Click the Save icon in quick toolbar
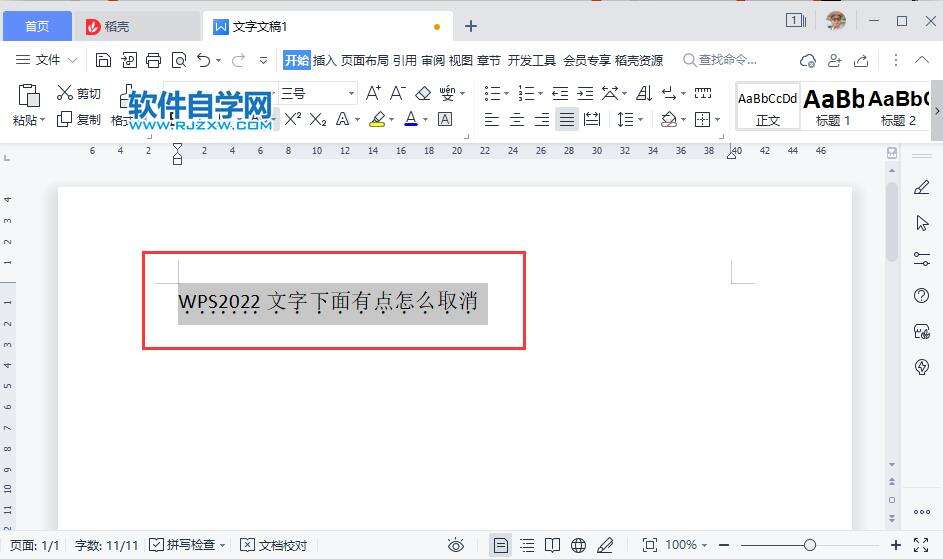This screenshot has width=943, height=559. coord(103,60)
